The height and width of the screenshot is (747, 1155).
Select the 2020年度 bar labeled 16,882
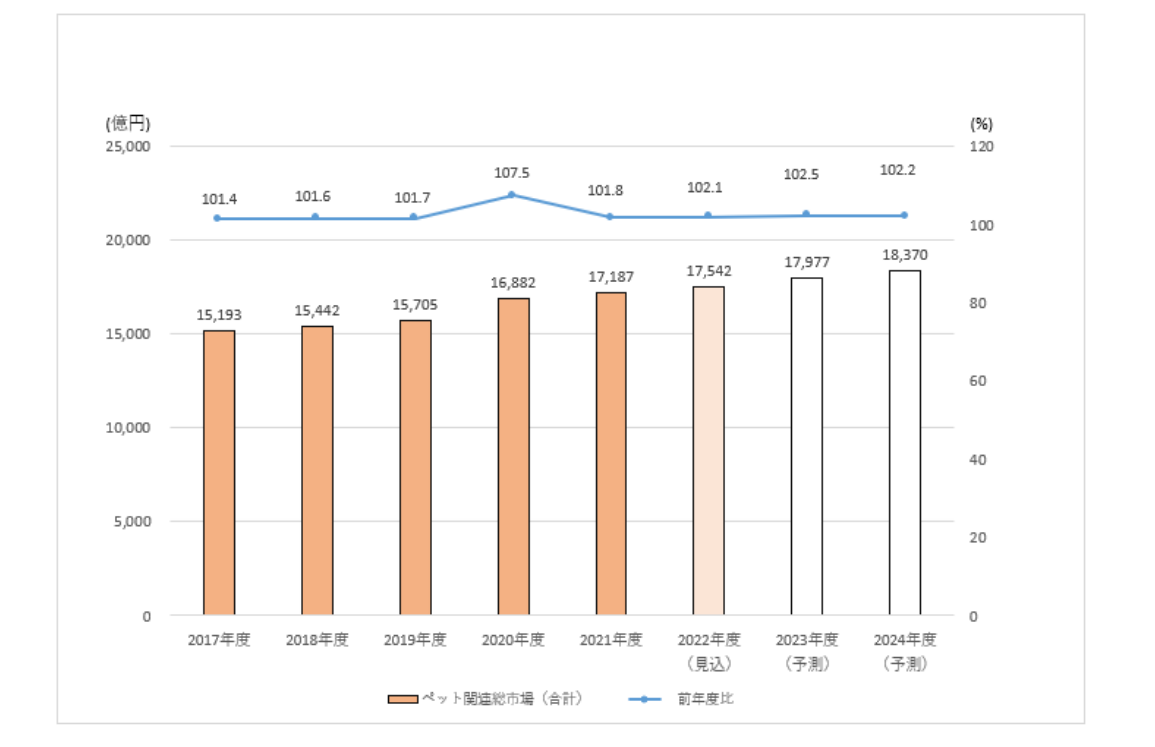[x=513, y=456]
